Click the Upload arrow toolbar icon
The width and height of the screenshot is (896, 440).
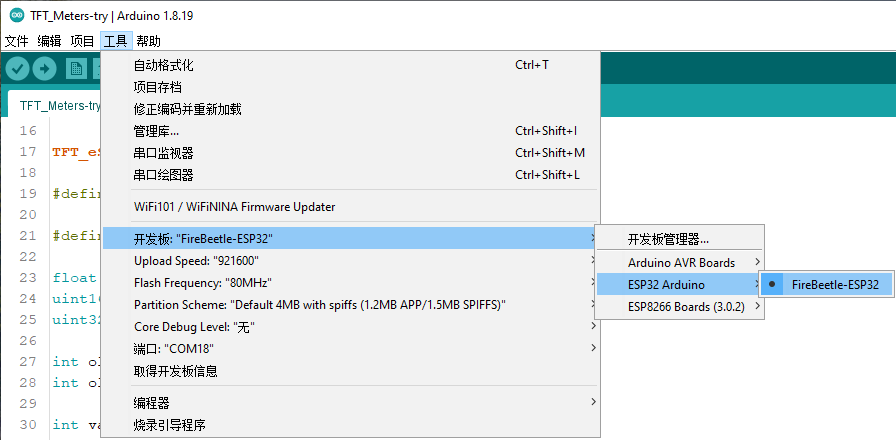click(45, 69)
